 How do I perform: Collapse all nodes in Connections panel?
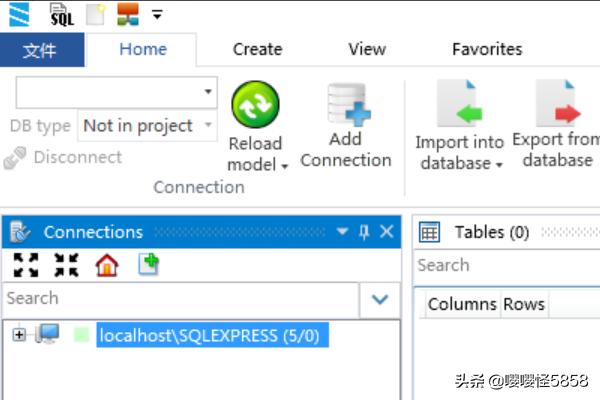(x=66, y=265)
